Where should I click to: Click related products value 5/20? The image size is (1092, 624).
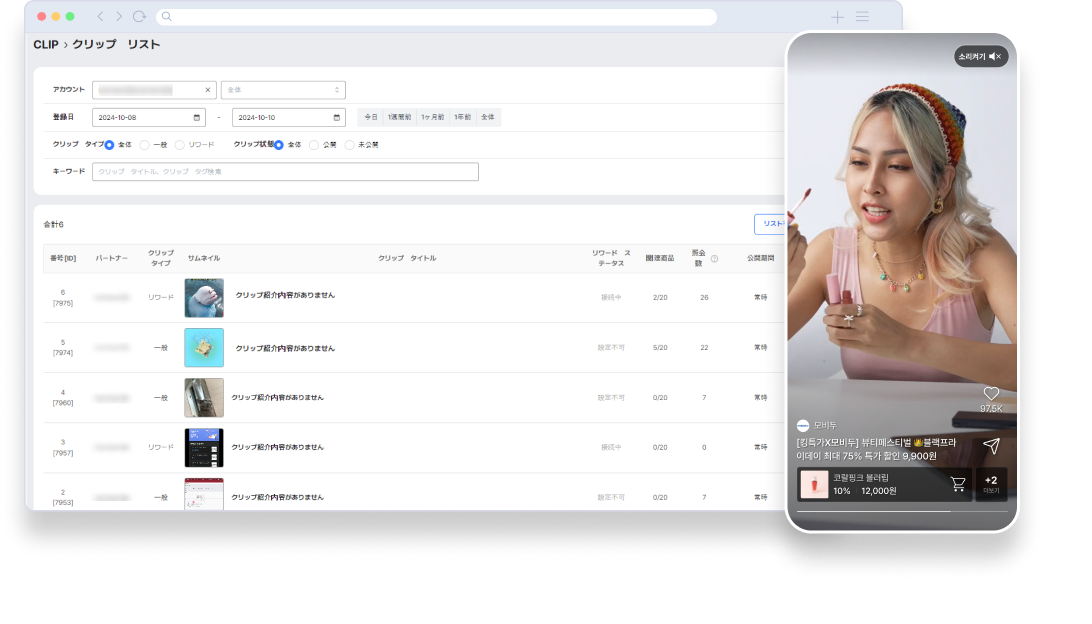pyautogui.click(x=660, y=348)
